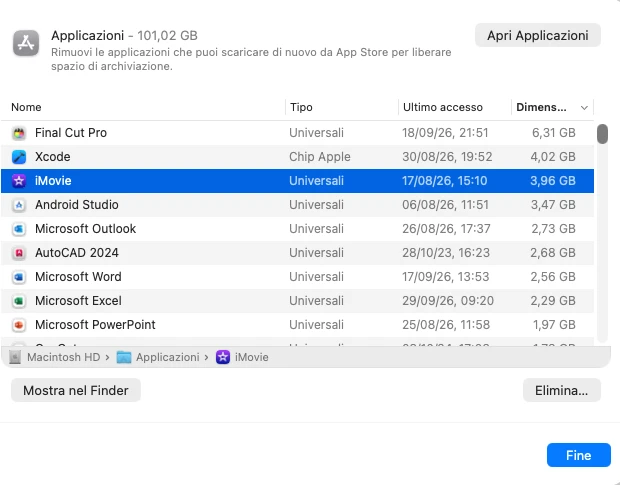Select the Microsoft Outlook row name

(85, 229)
